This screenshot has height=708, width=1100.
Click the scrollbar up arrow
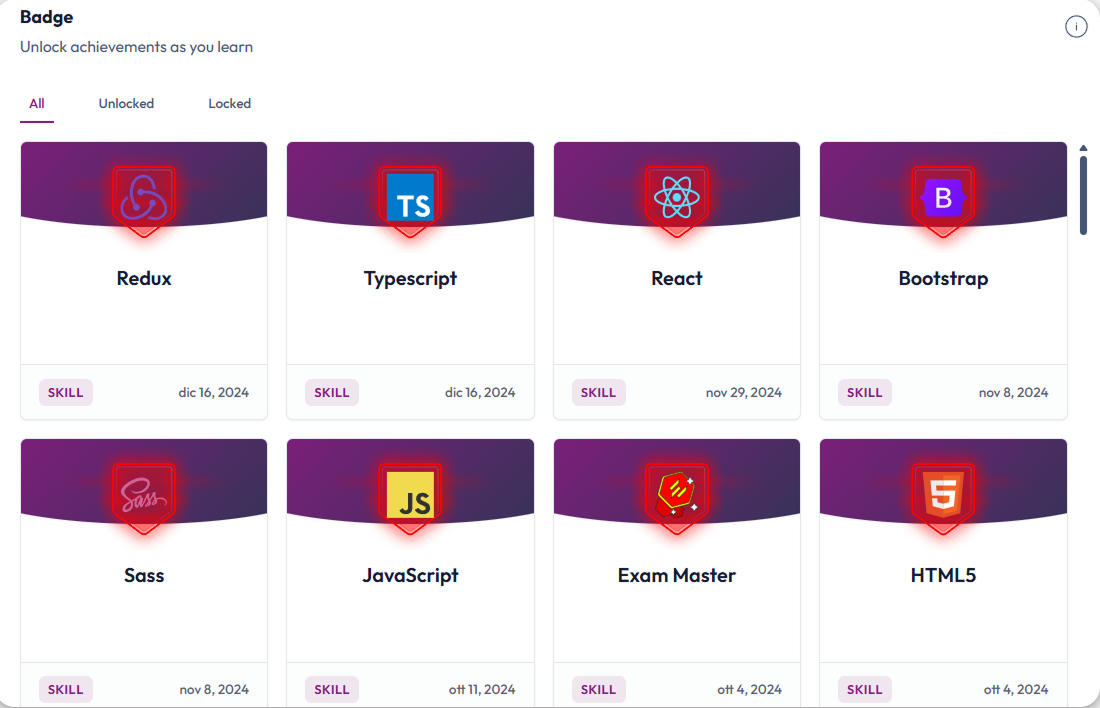click(1083, 148)
